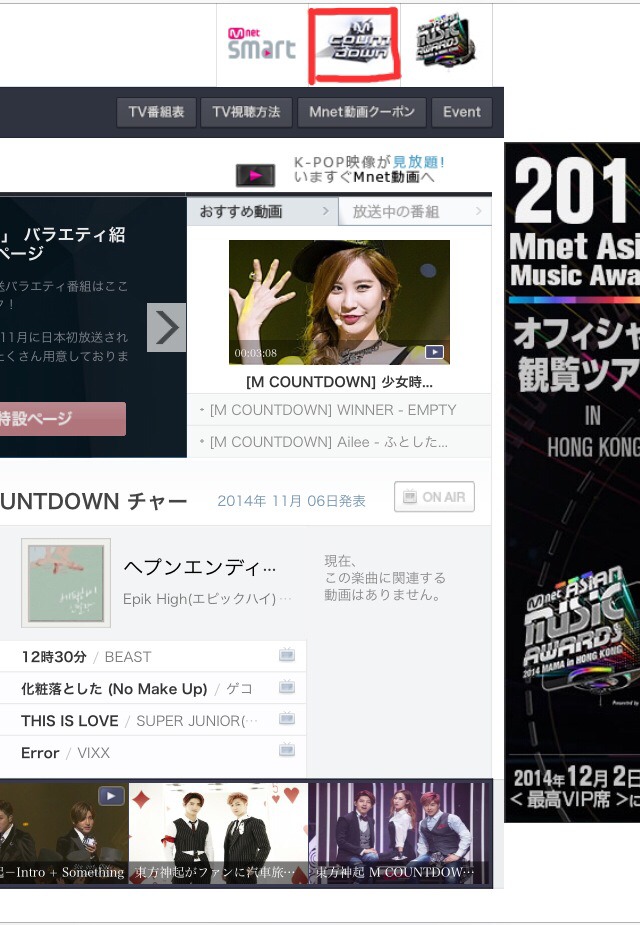Click the ON AIR button
Screen dimensions: 640x925
point(434,497)
